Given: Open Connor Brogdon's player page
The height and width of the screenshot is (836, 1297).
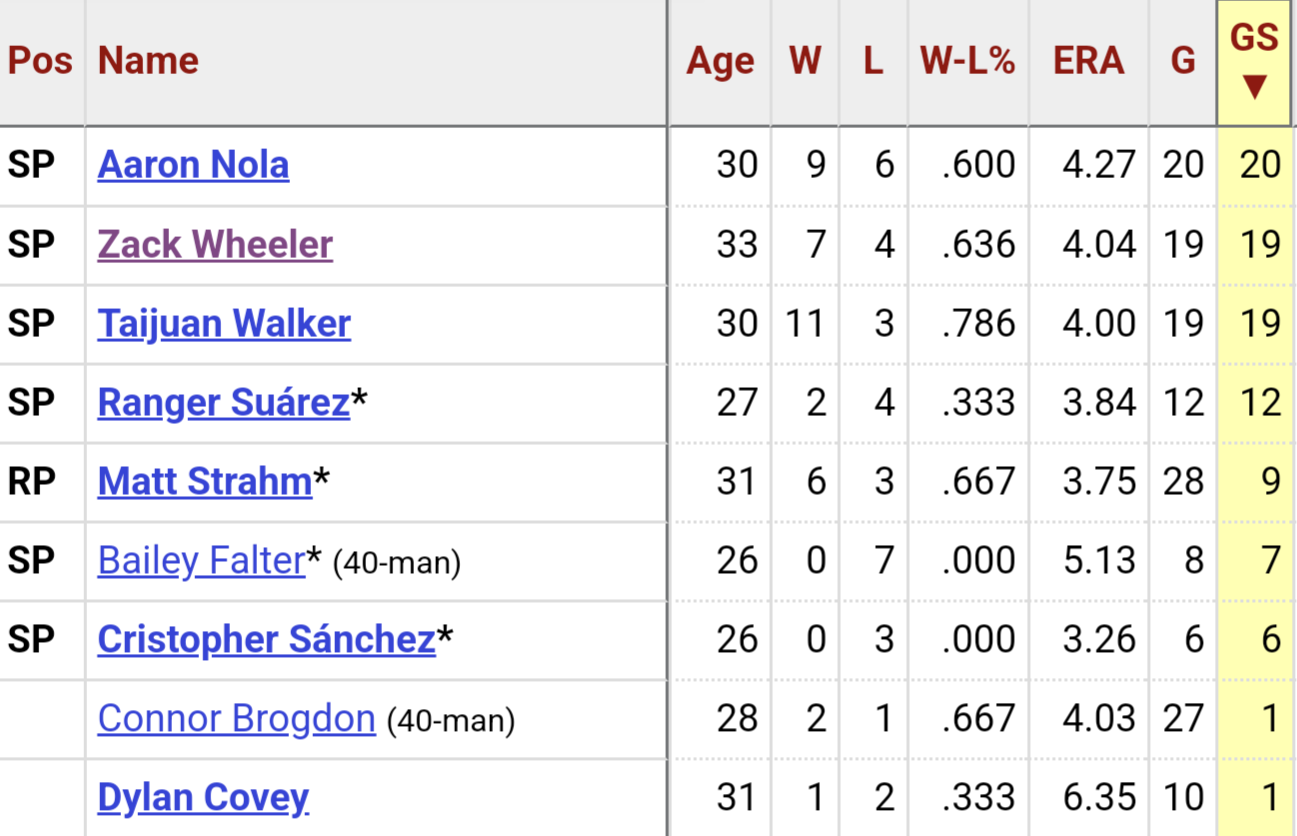Looking at the screenshot, I should pyautogui.click(x=237, y=718).
